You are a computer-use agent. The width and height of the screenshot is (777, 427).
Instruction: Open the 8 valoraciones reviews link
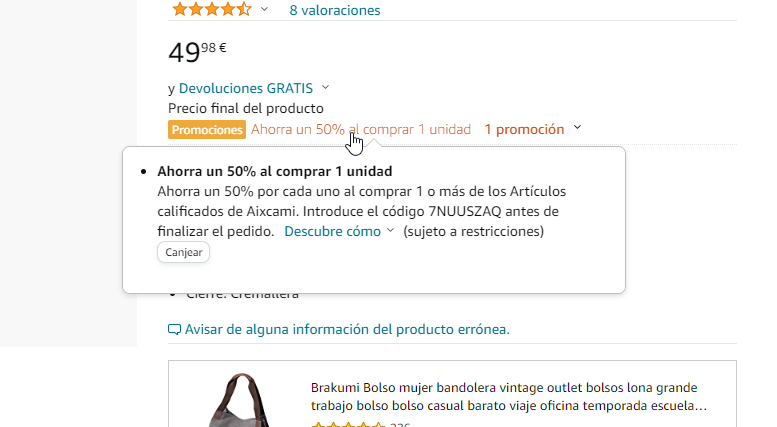point(334,10)
